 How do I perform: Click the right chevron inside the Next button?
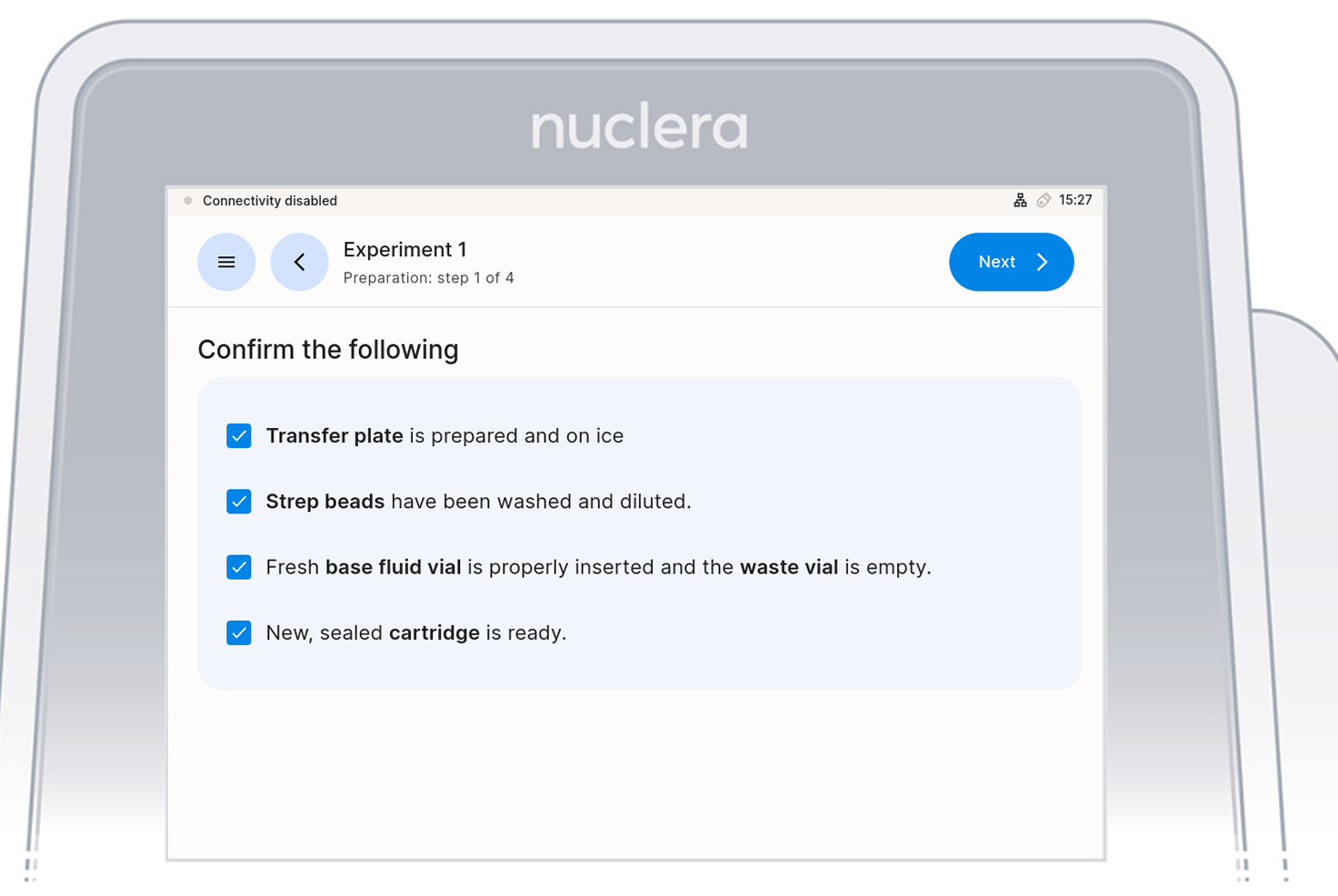coord(1043,263)
